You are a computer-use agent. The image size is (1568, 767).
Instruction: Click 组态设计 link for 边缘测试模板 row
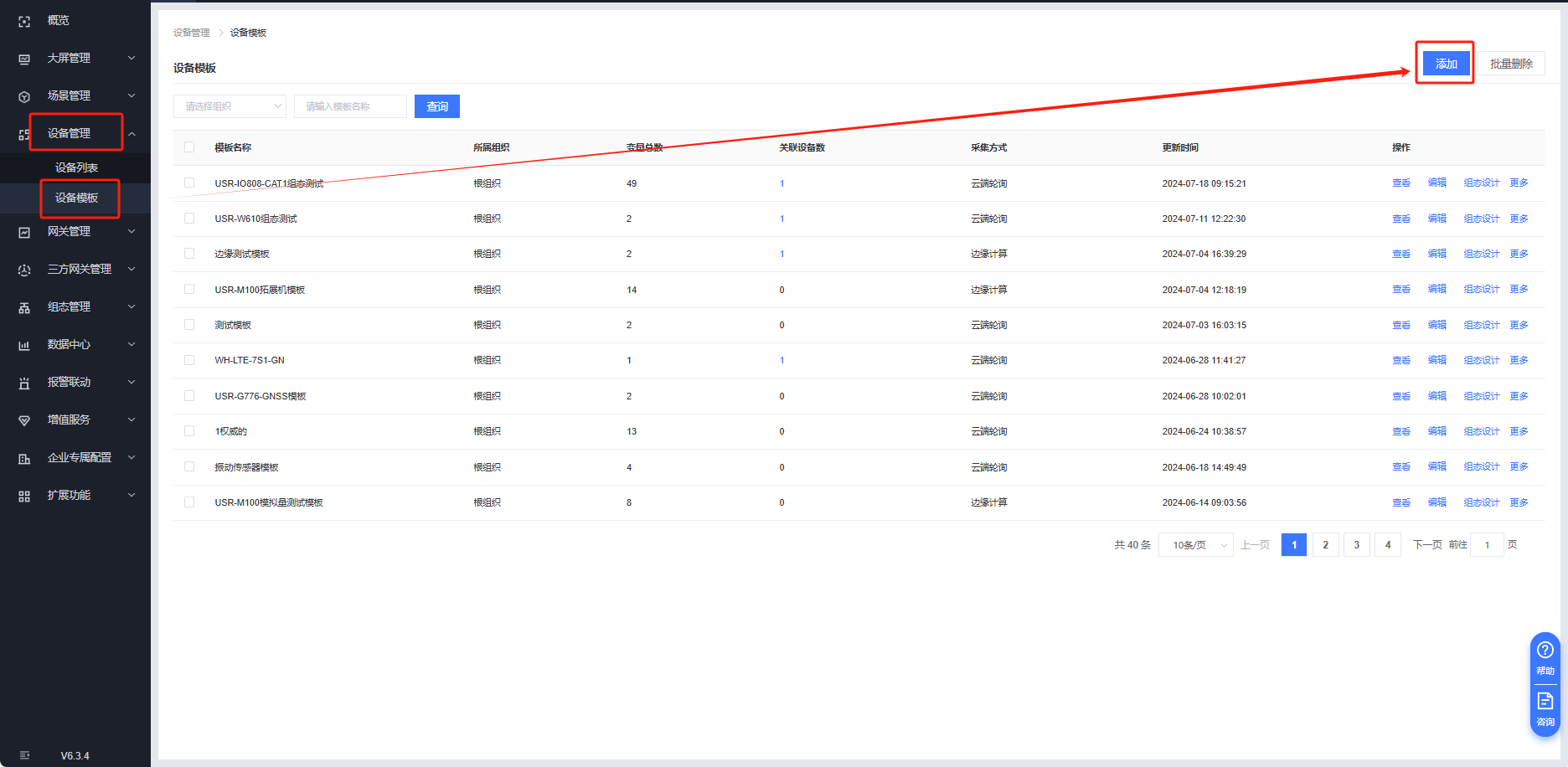[1481, 254]
